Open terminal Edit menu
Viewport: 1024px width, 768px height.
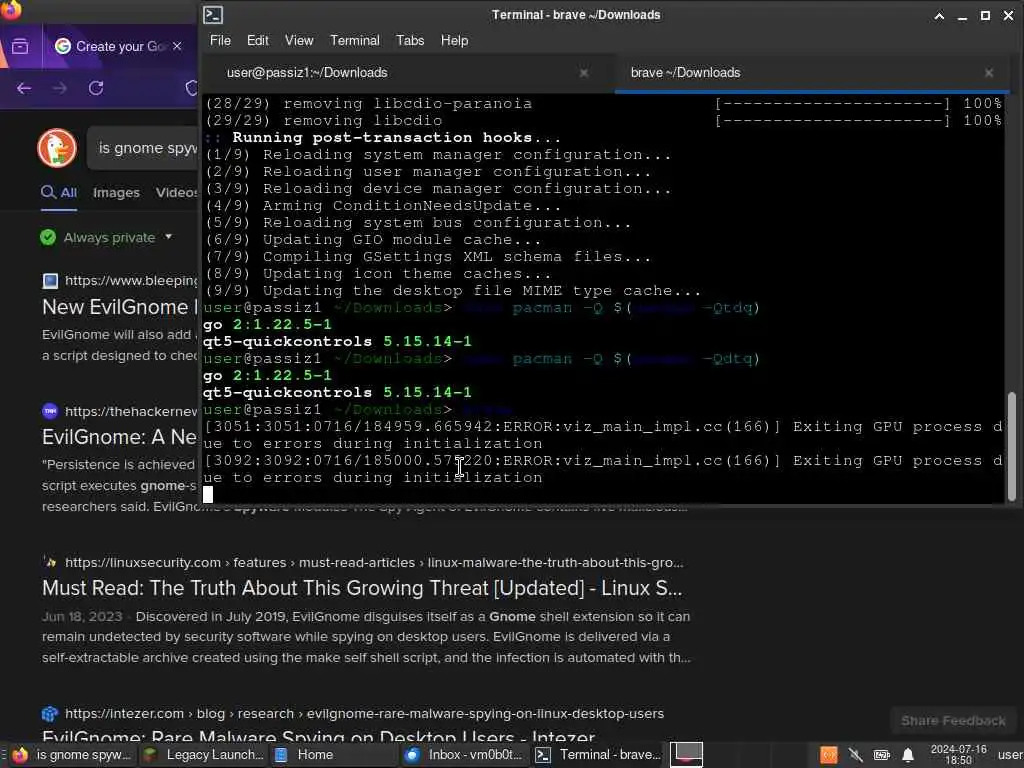coord(257,40)
